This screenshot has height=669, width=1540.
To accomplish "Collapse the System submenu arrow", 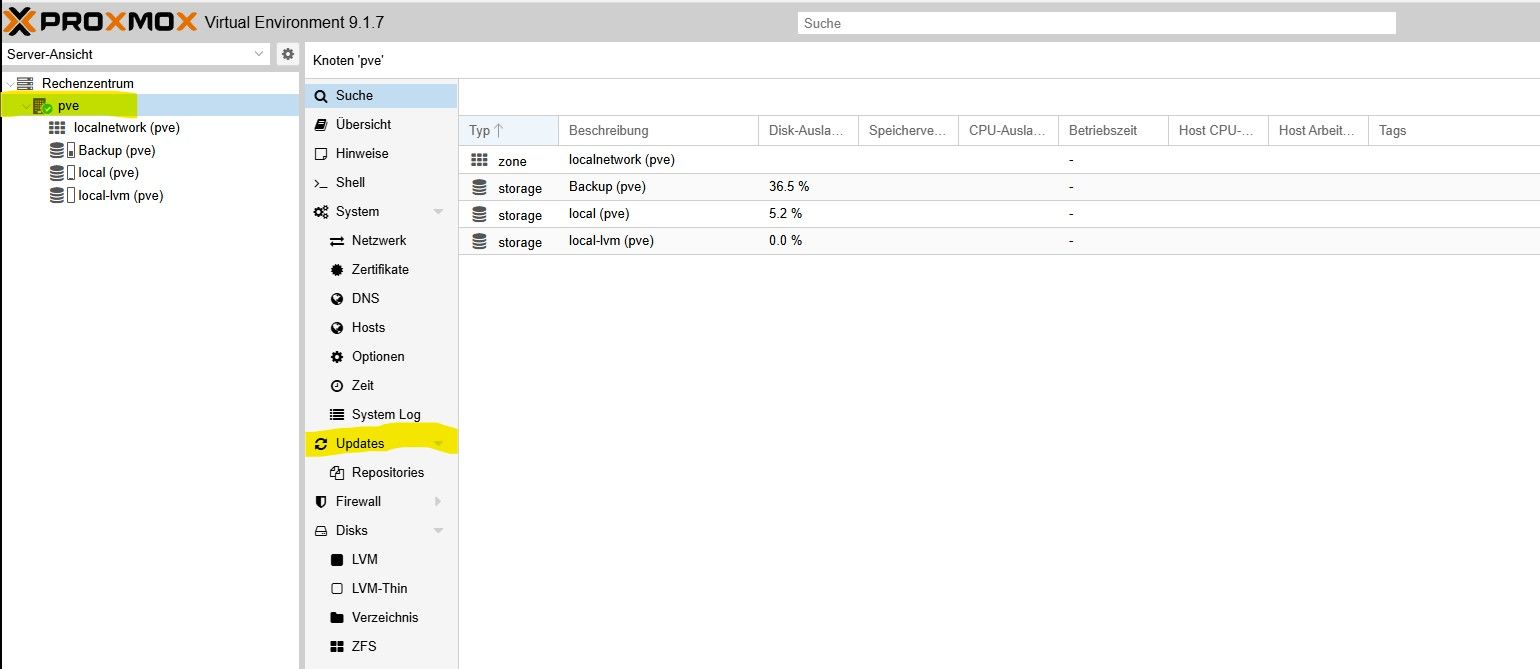I will (438, 212).
